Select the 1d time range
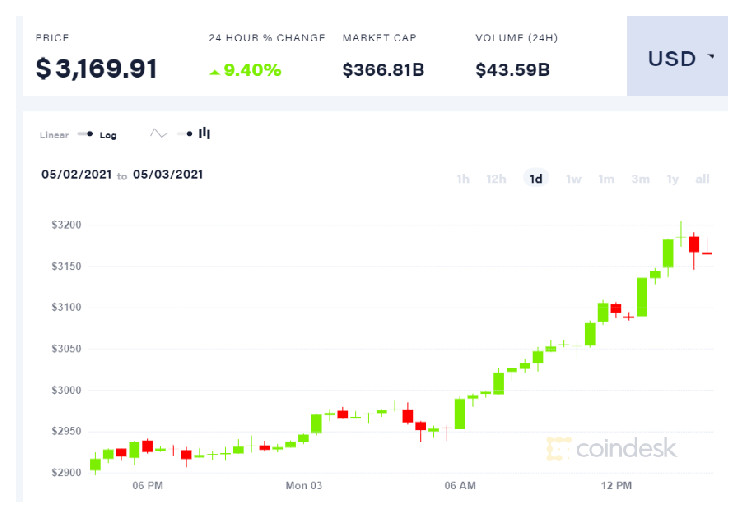Viewport: 745px width, 516px height. pos(536,179)
